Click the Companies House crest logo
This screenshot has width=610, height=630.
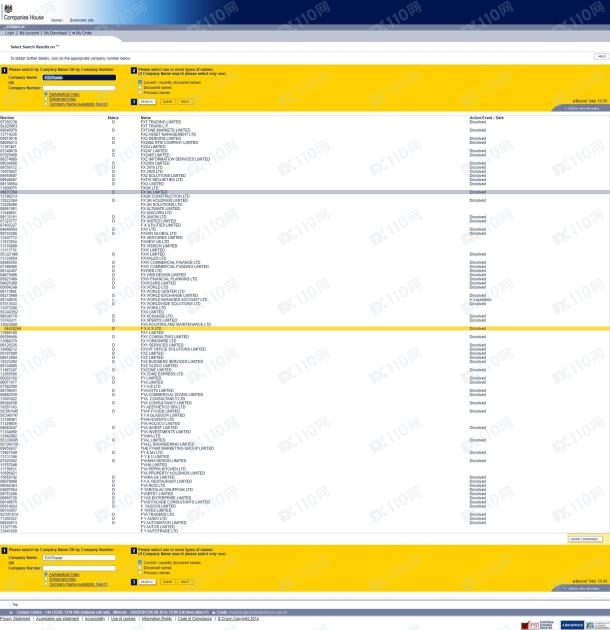click(x=8, y=8)
